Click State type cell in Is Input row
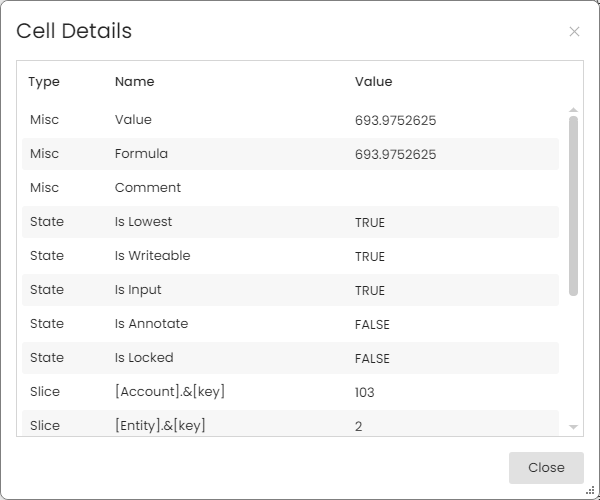The image size is (600, 500). click(47, 290)
